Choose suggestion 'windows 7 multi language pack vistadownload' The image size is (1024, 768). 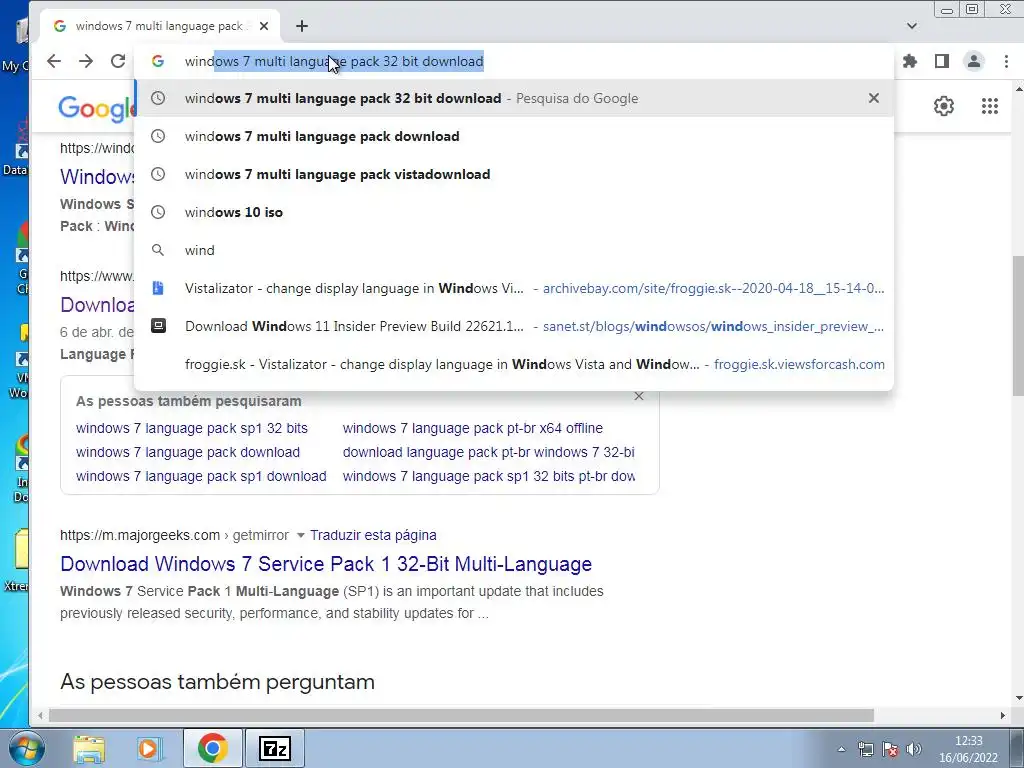(514, 174)
